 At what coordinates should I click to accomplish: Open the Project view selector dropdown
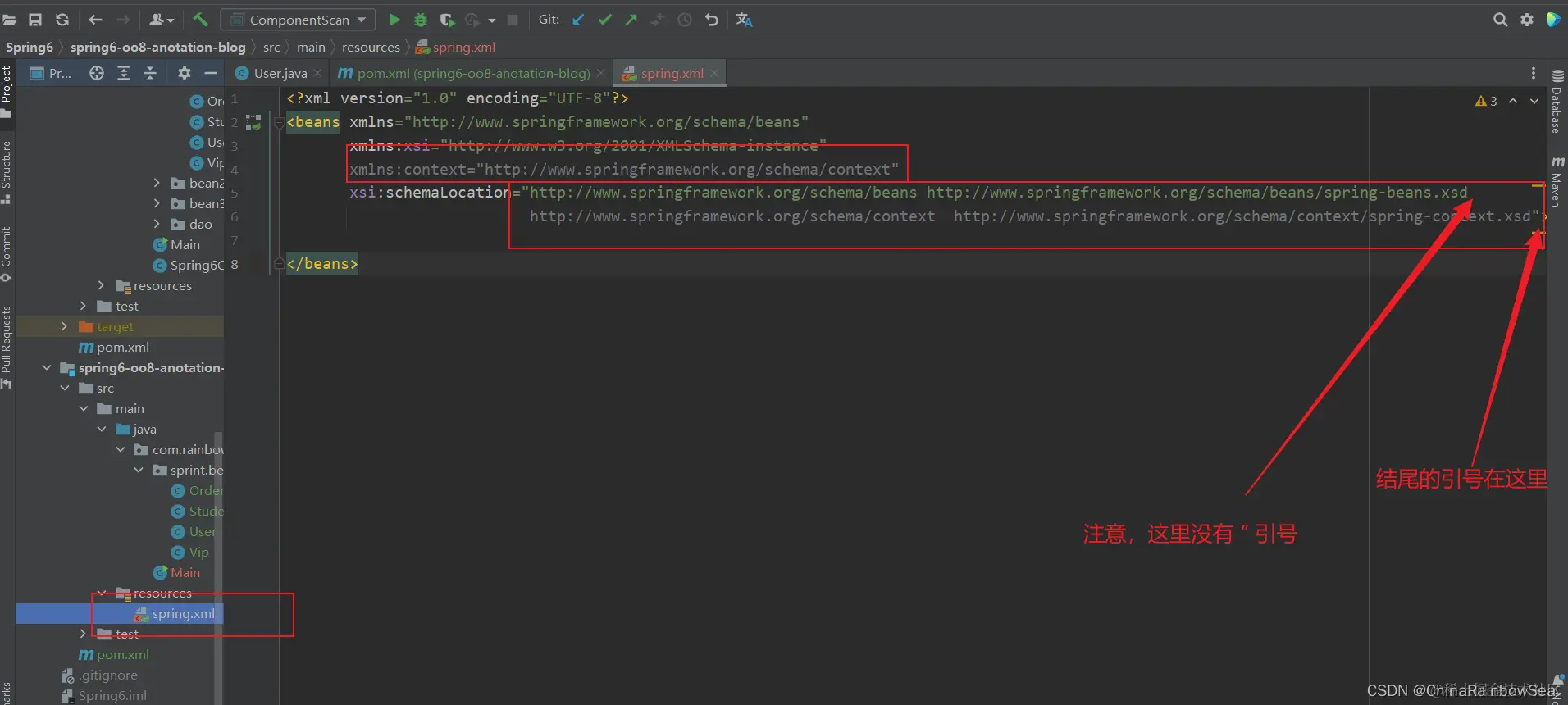point(51,73)
